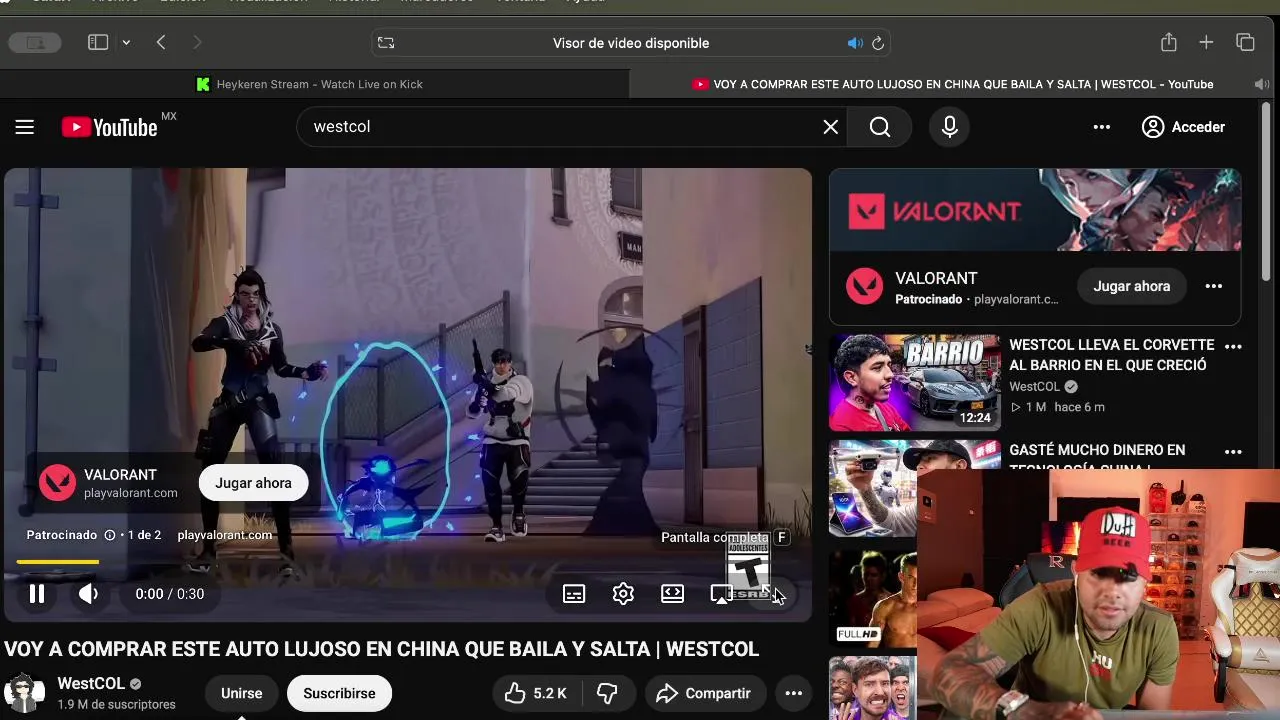
Task: Open WESTCOL LLEVA EL CORVETTE video title
Action: [x=1111, y=355]
